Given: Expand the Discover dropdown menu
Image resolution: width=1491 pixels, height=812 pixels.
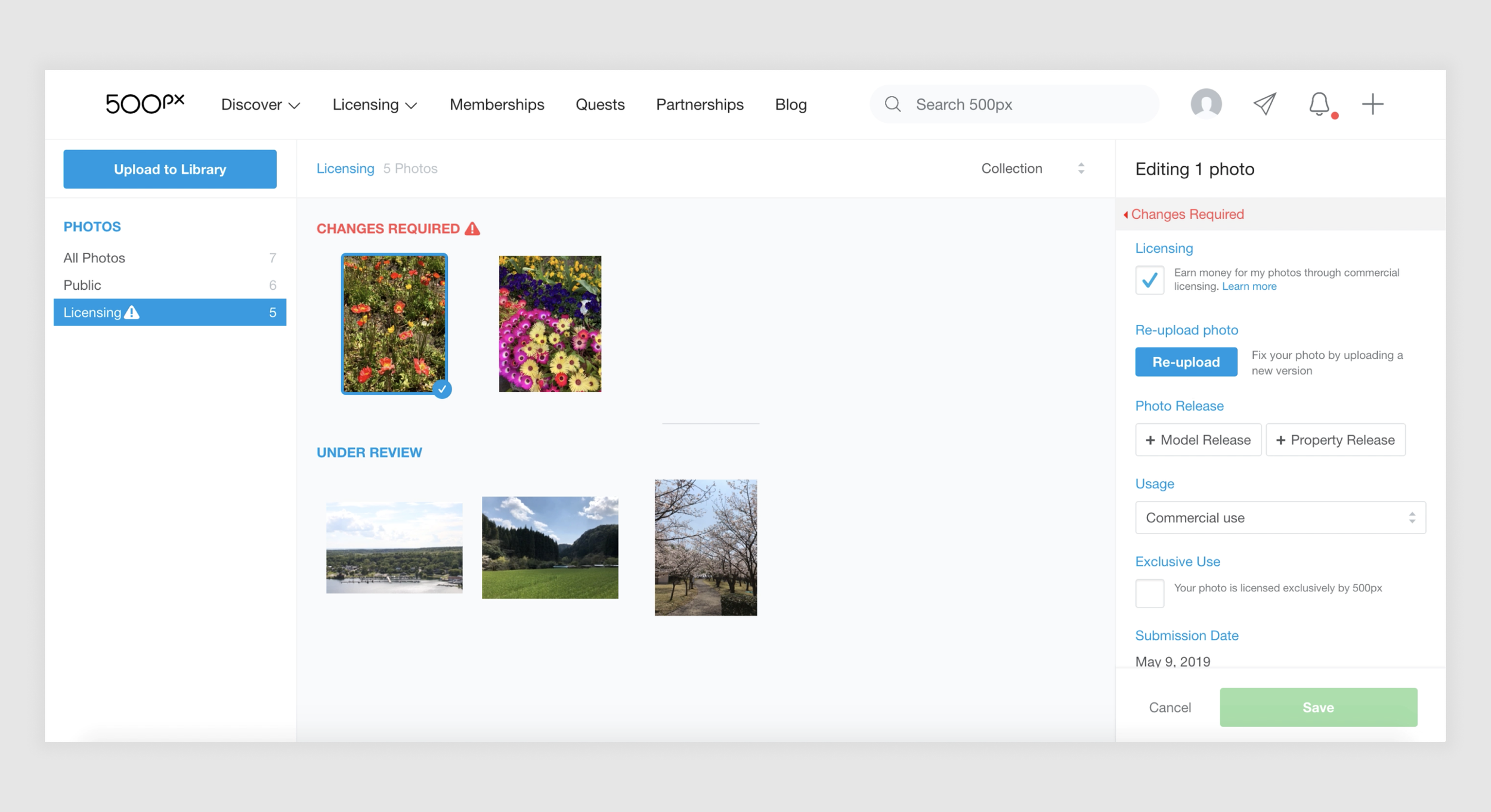Looking at the screenshot, I should point(260,105).
